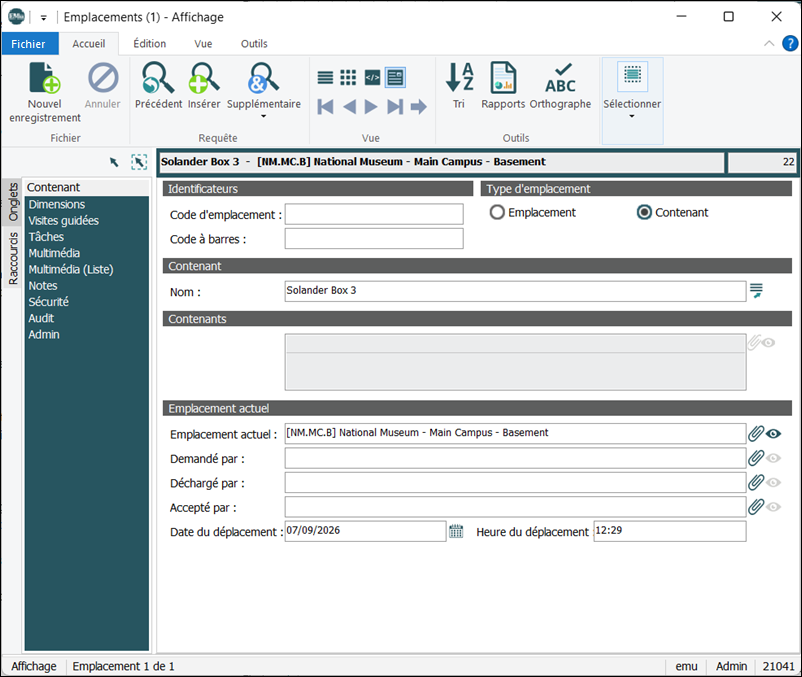This screenshot has width=802, height=677.
Task: Expand the Supplémentaire search dropdown
Action: click(263, 117)
